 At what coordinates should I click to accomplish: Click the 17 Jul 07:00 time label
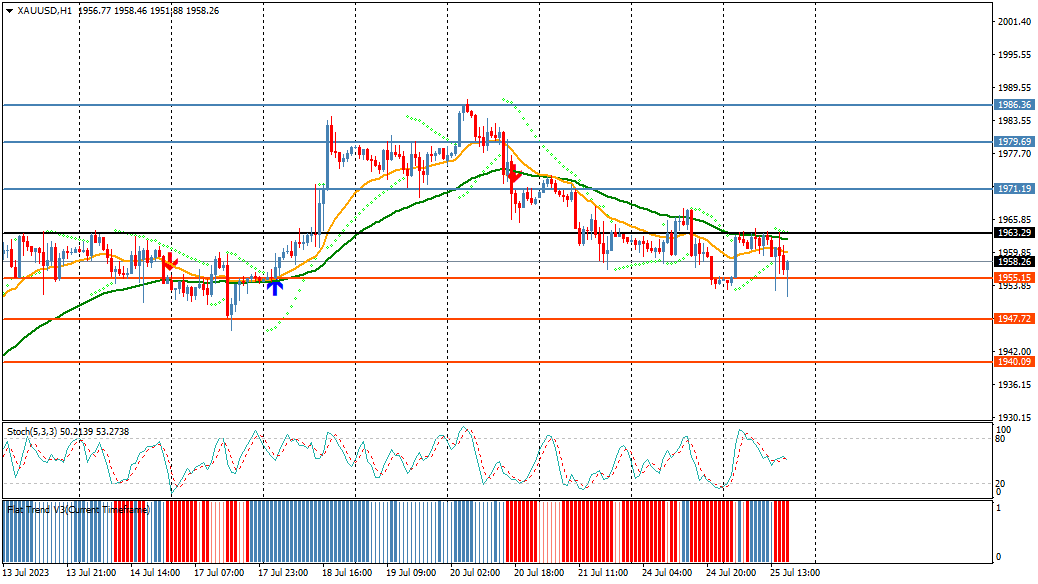(218, 573)
